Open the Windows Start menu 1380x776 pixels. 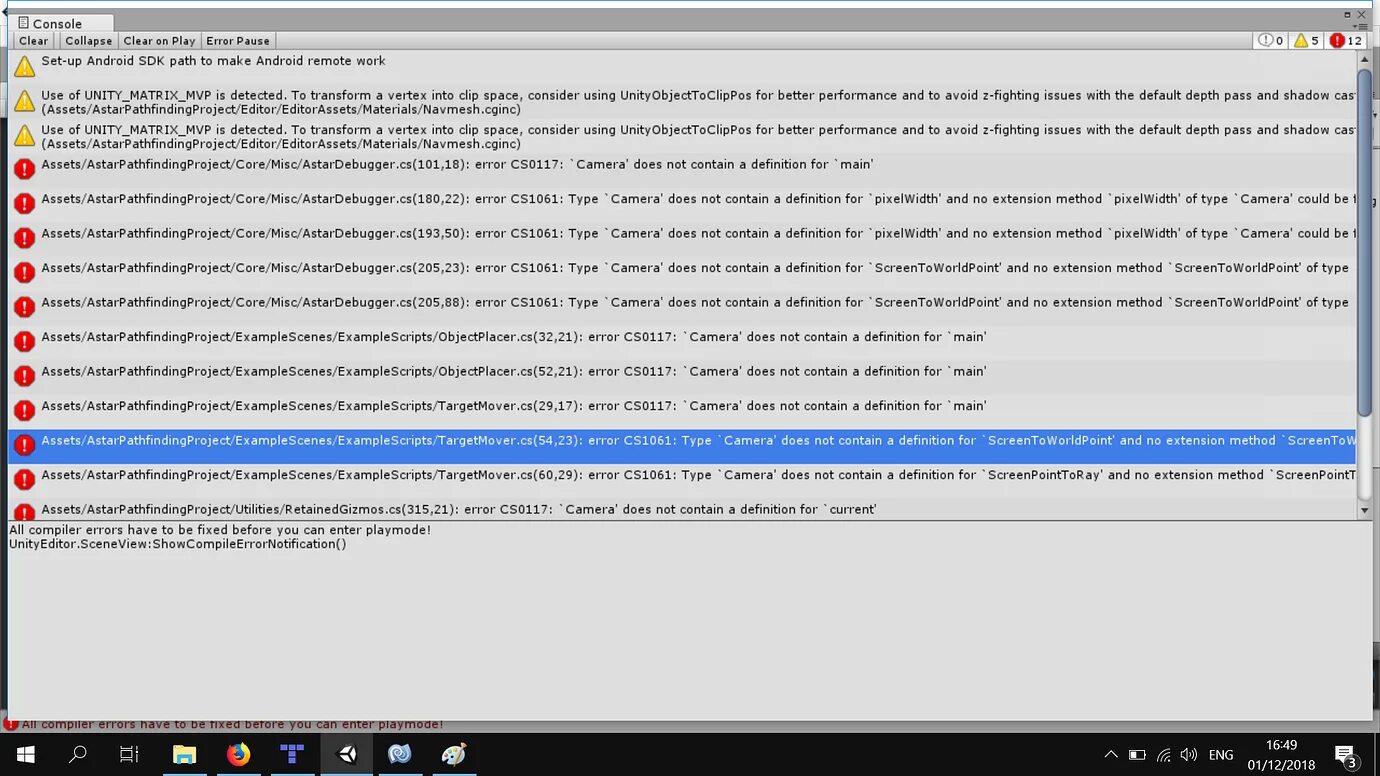[25, 754]
